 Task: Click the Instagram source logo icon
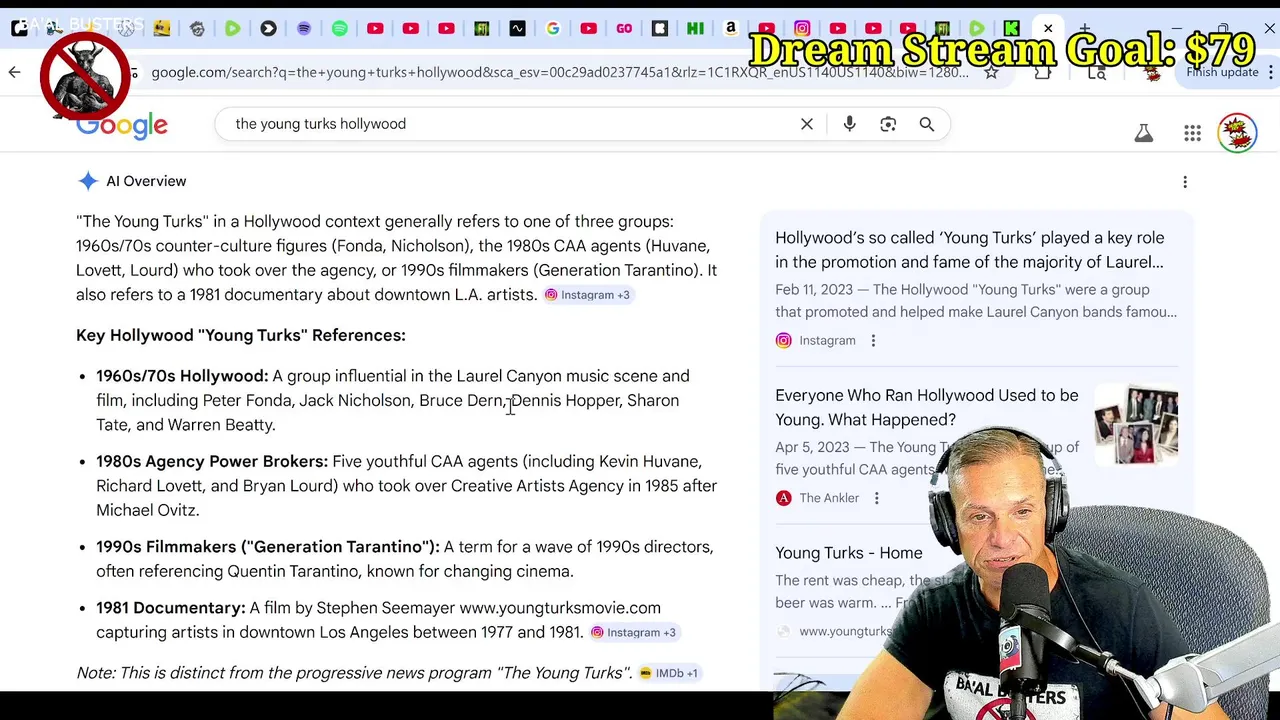click(784, 341)
